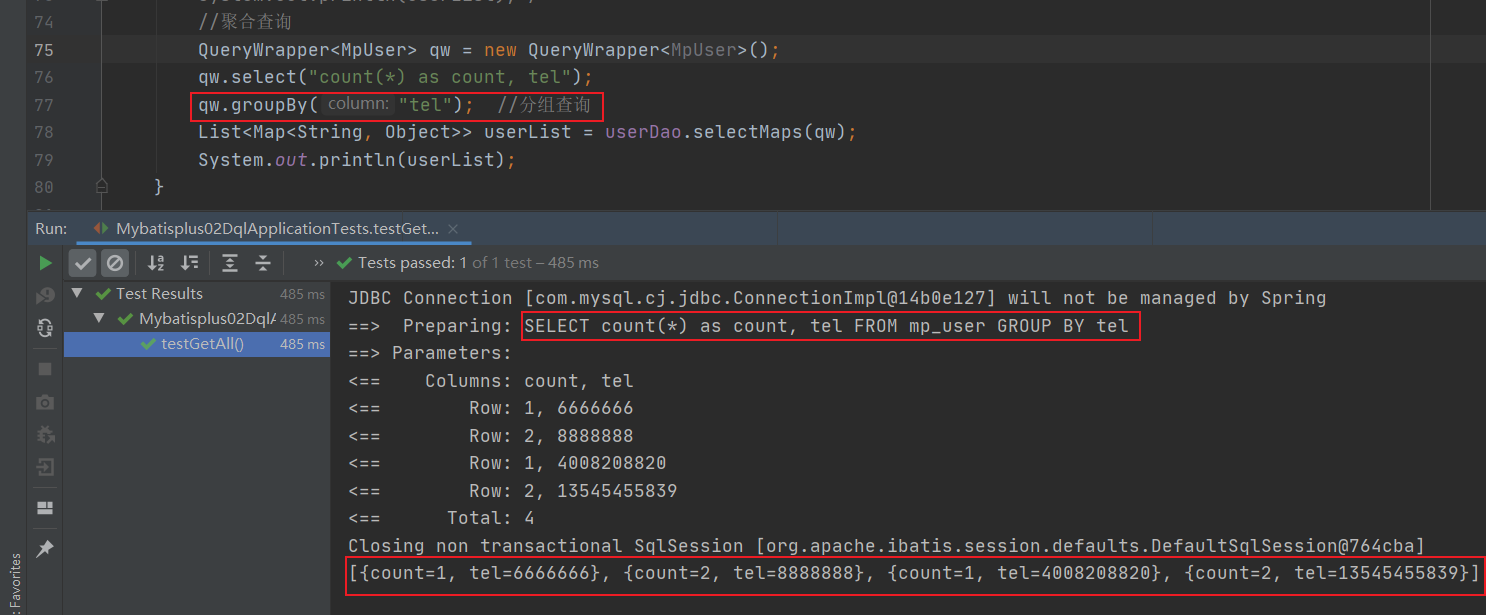Pin the current Run tab
1486x615 pixels.
(45, 549)
